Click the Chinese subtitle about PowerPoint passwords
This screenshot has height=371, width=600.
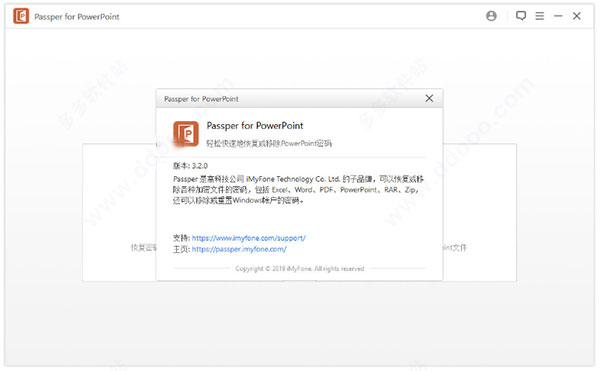coord(269,143)
